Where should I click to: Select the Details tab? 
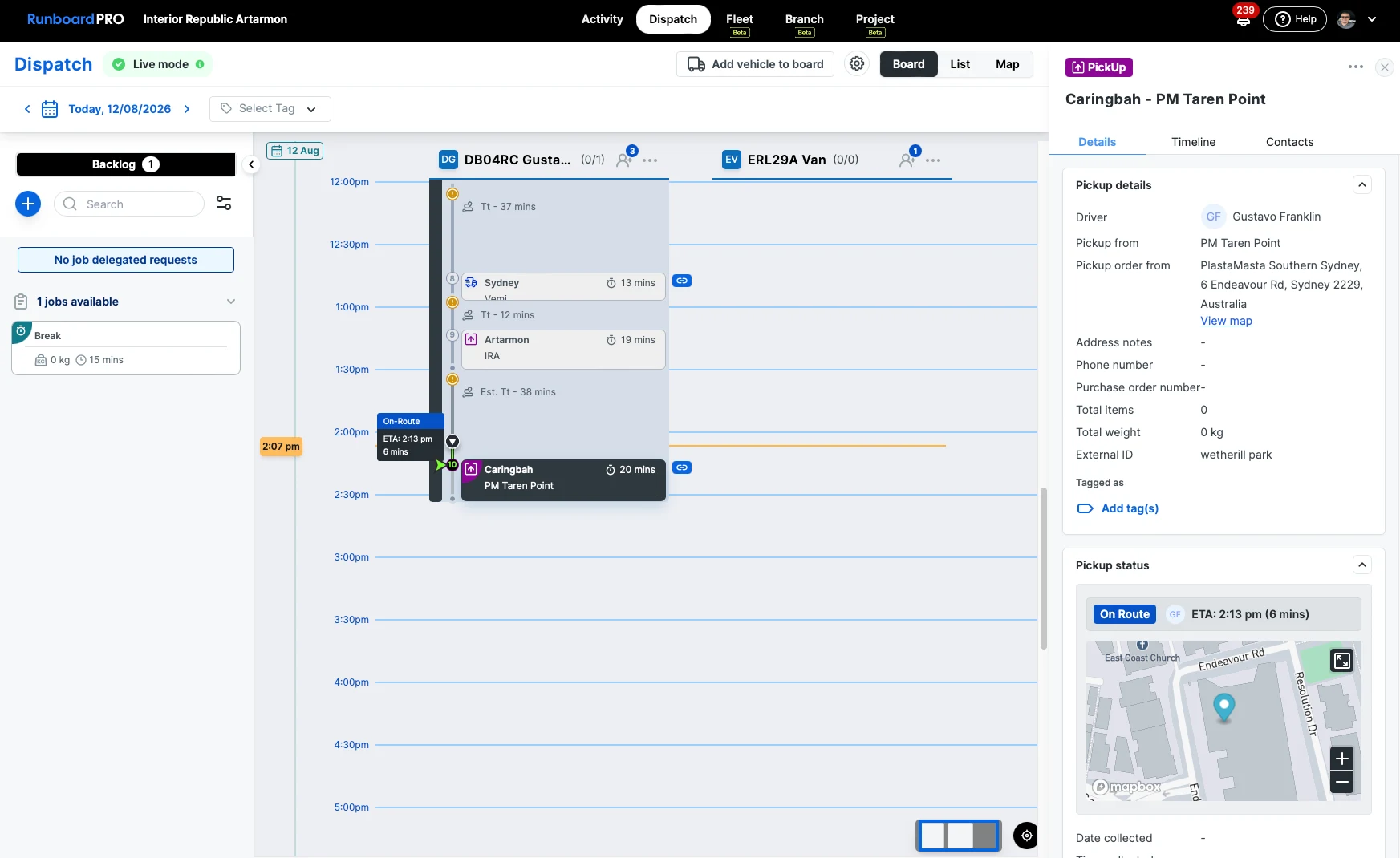(1097, 142)
